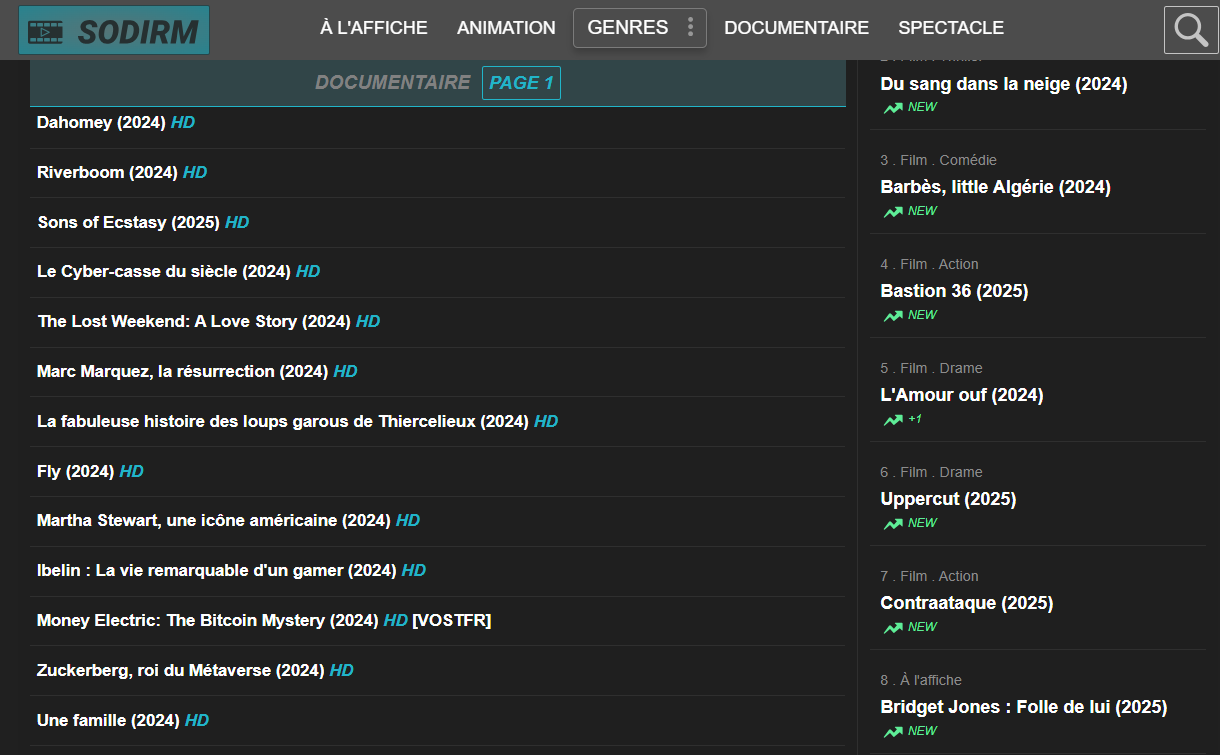Viewport: 1220px width, 755px height.
Task: Open the GENRES three-dot dropdown
Action: [690, 28]
